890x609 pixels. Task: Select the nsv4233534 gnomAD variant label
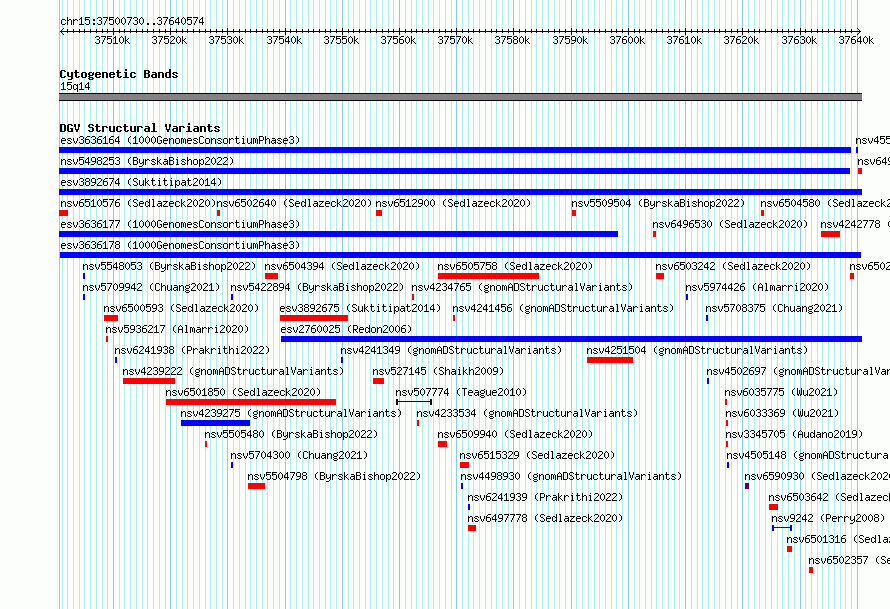[527, 413]
